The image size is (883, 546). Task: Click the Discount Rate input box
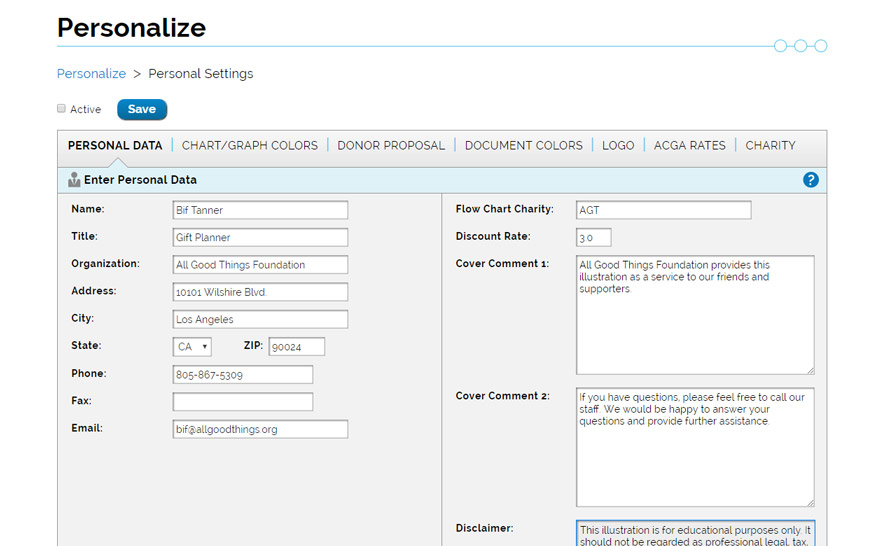coord(594,238)
